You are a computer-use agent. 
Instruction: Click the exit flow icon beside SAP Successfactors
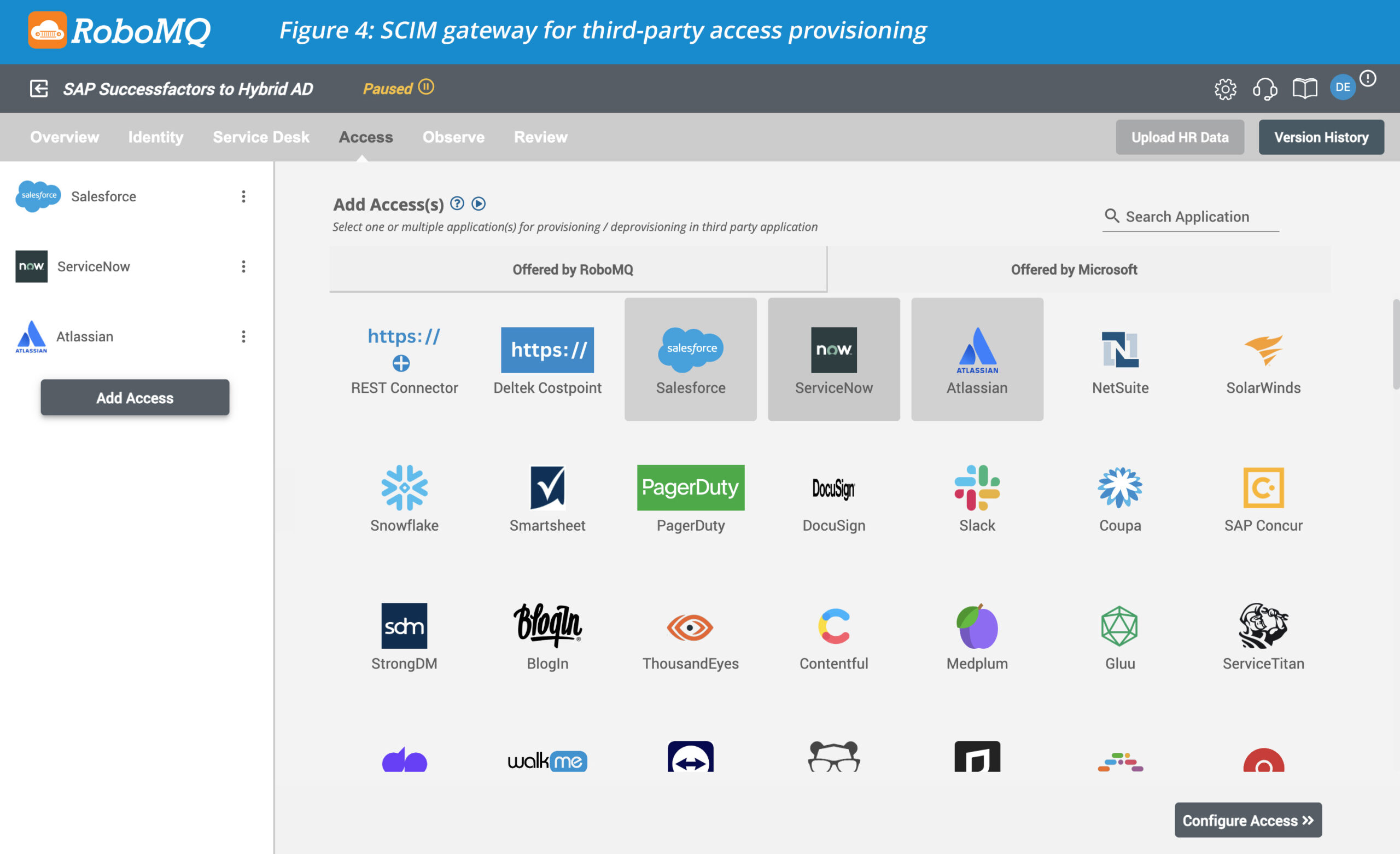pos(39,89)
